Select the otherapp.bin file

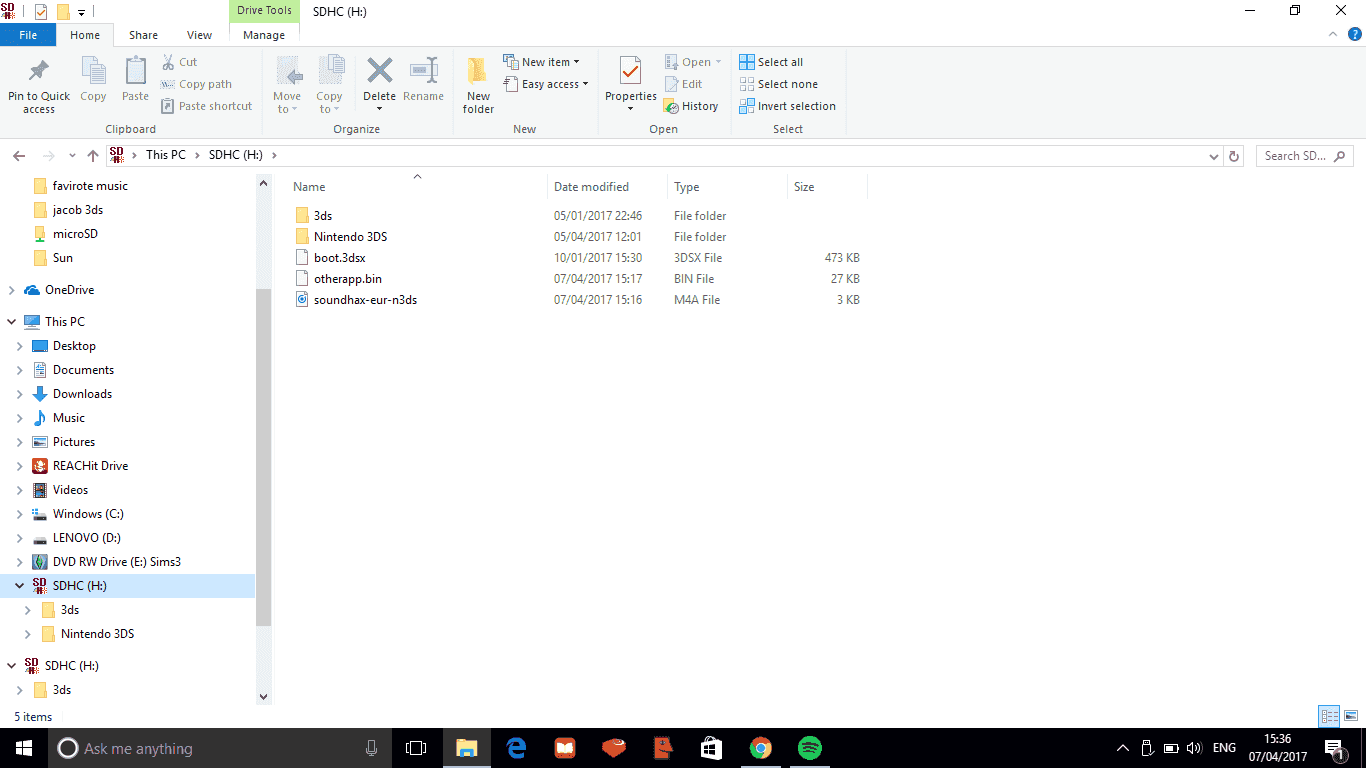pyautogui.click(x=348, y=279)
